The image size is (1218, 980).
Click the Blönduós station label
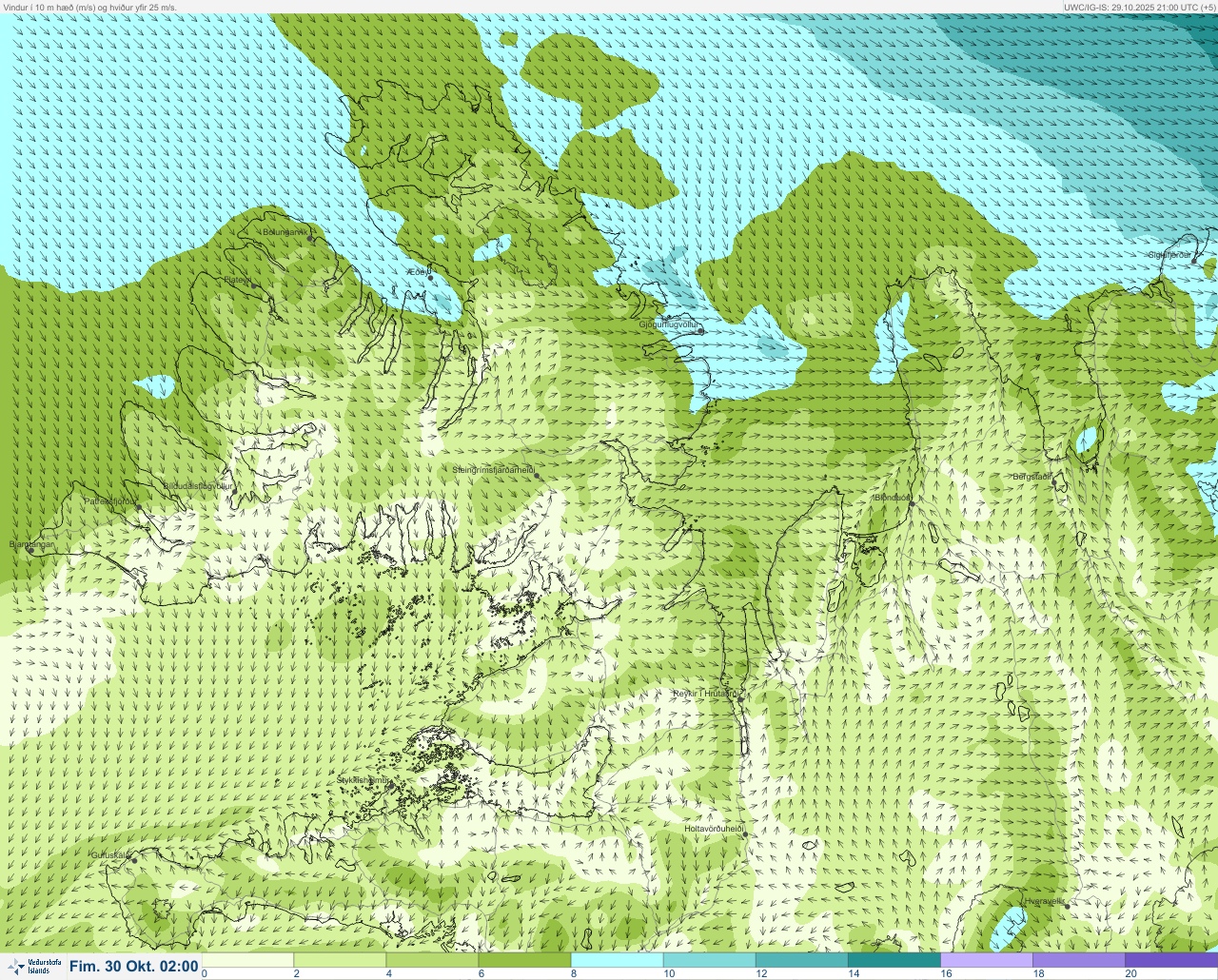892,498
